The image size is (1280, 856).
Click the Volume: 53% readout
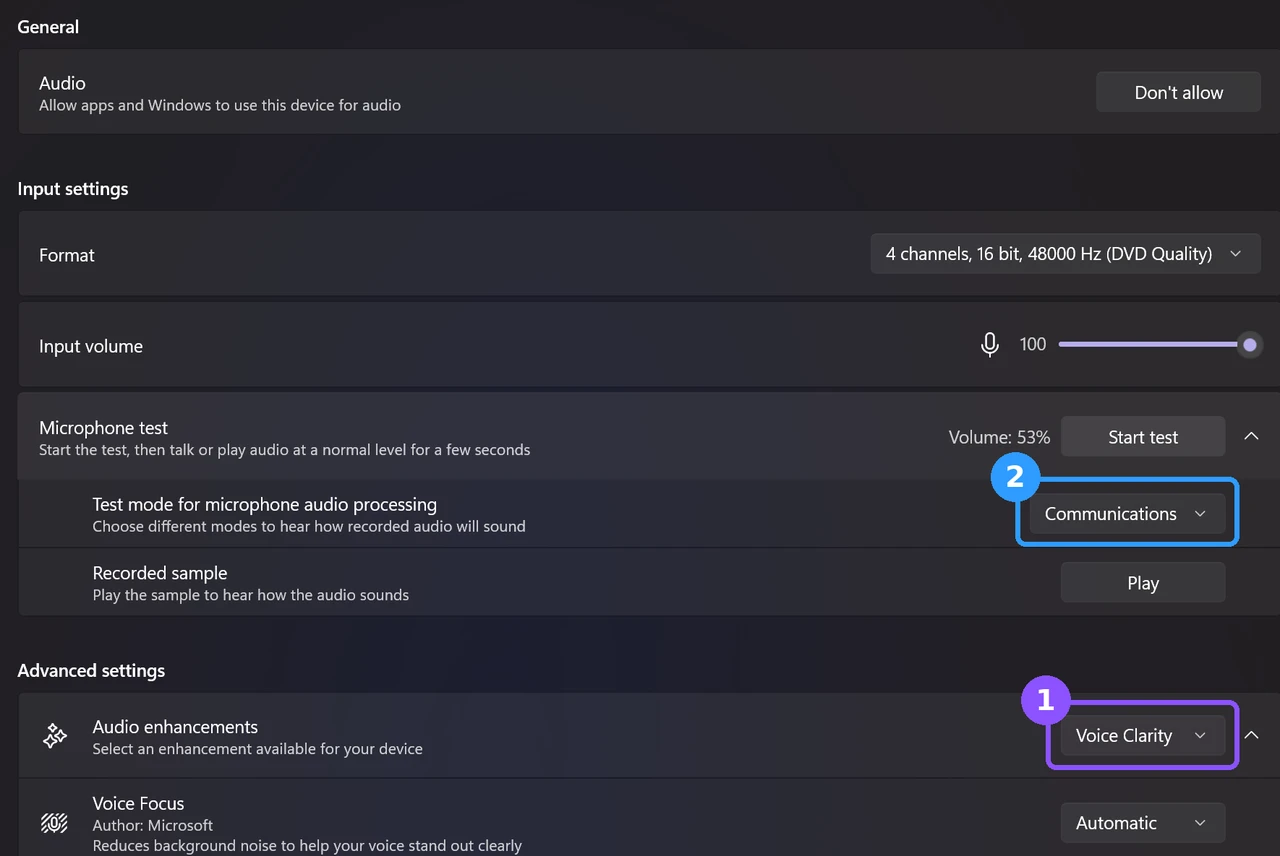999,437
